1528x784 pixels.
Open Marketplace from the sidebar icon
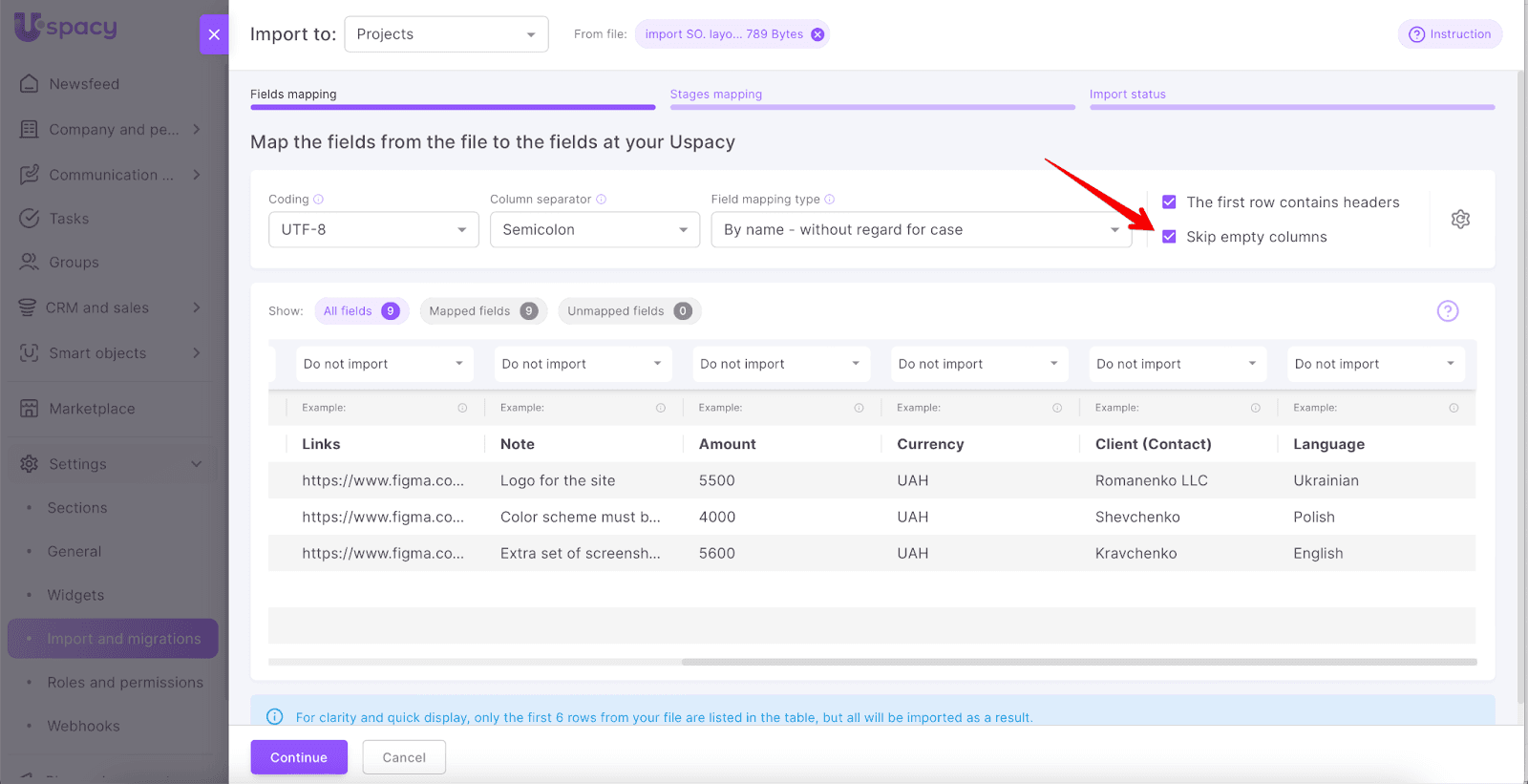30,409
